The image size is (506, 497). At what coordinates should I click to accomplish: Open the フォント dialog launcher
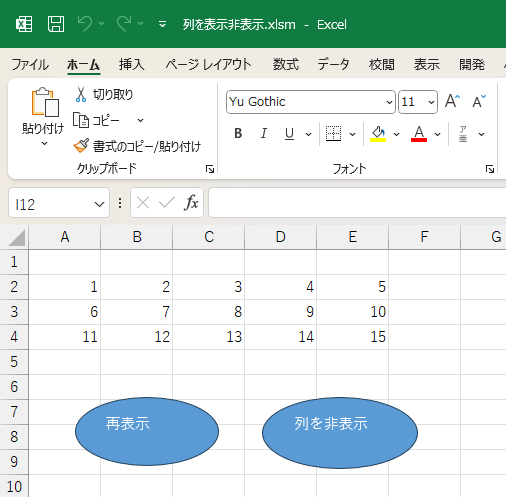490,169
